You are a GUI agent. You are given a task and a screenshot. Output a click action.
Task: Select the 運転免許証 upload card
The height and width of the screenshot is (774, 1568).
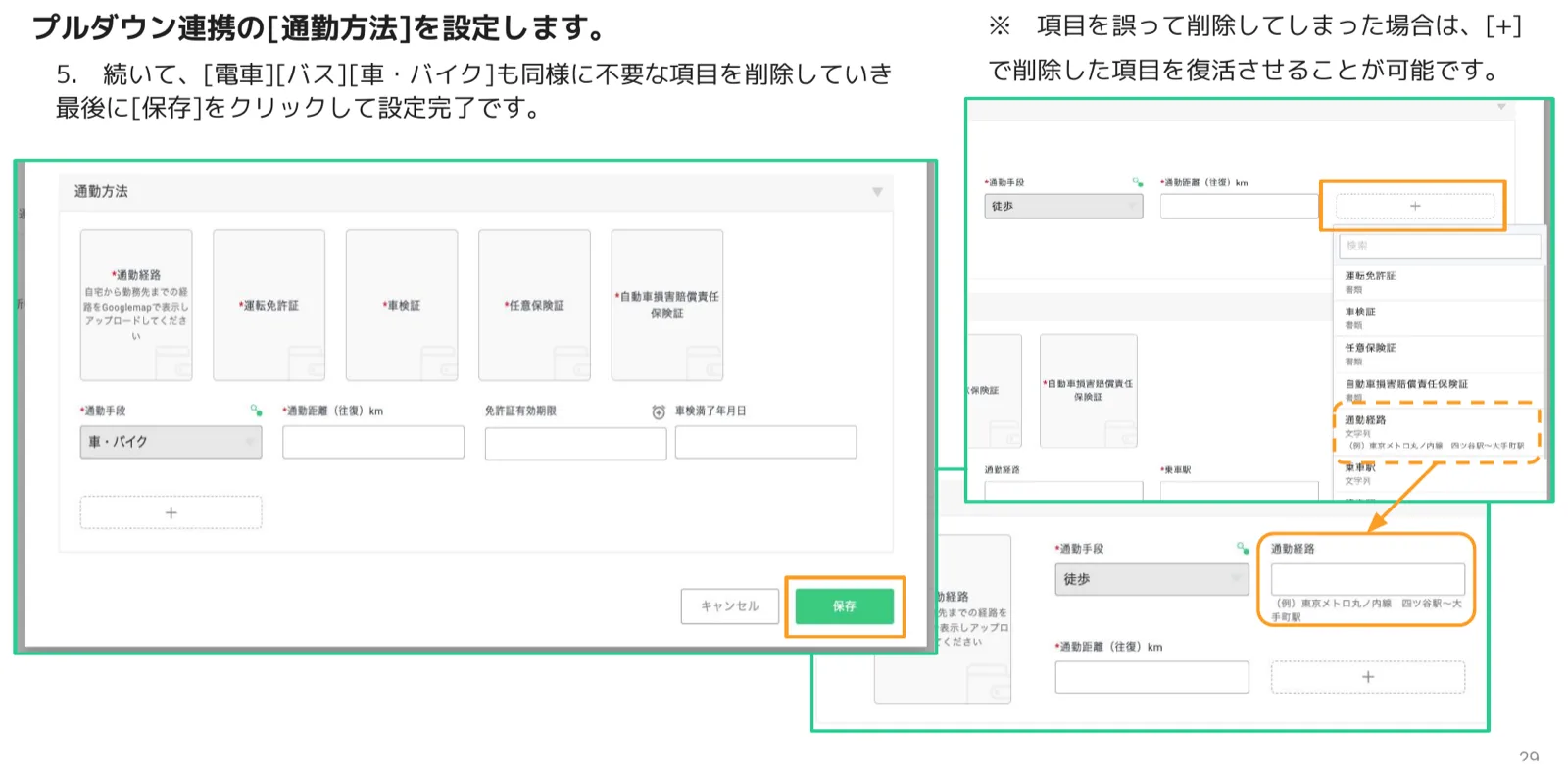tap(269, 306)
